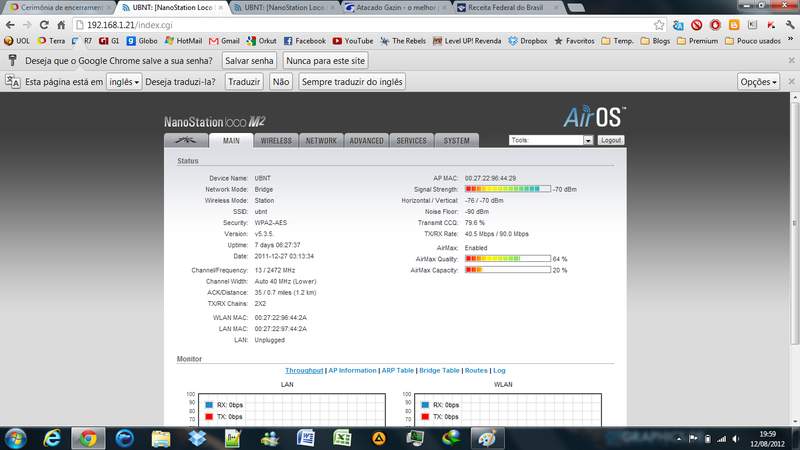Screen dimensions: 800x450
Task: Open the Gmail bookmark
Action: click(x=224, y=41)
